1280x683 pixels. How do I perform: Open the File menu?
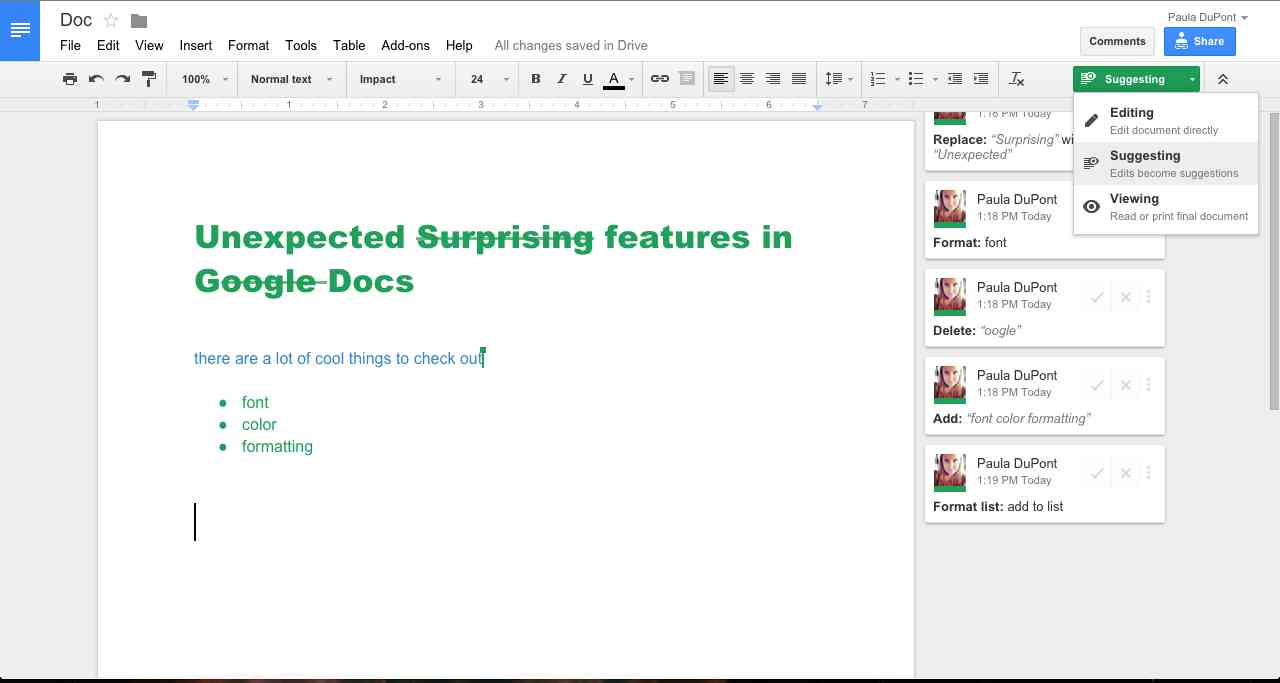[70, 45]
